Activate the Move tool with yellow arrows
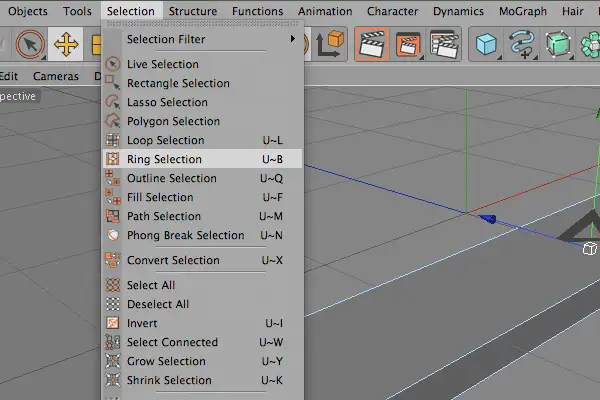This screenshot has width=600, height=400. point(66,44)
